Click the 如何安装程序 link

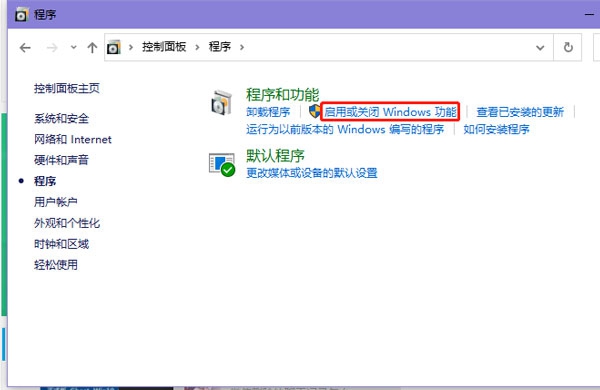point(496,129)
